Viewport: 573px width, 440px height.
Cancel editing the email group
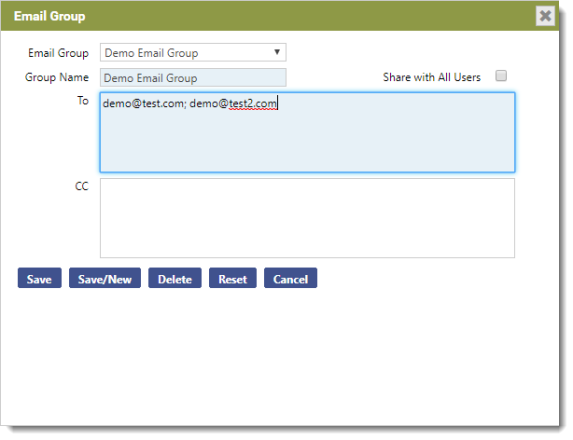click(291, 279)
